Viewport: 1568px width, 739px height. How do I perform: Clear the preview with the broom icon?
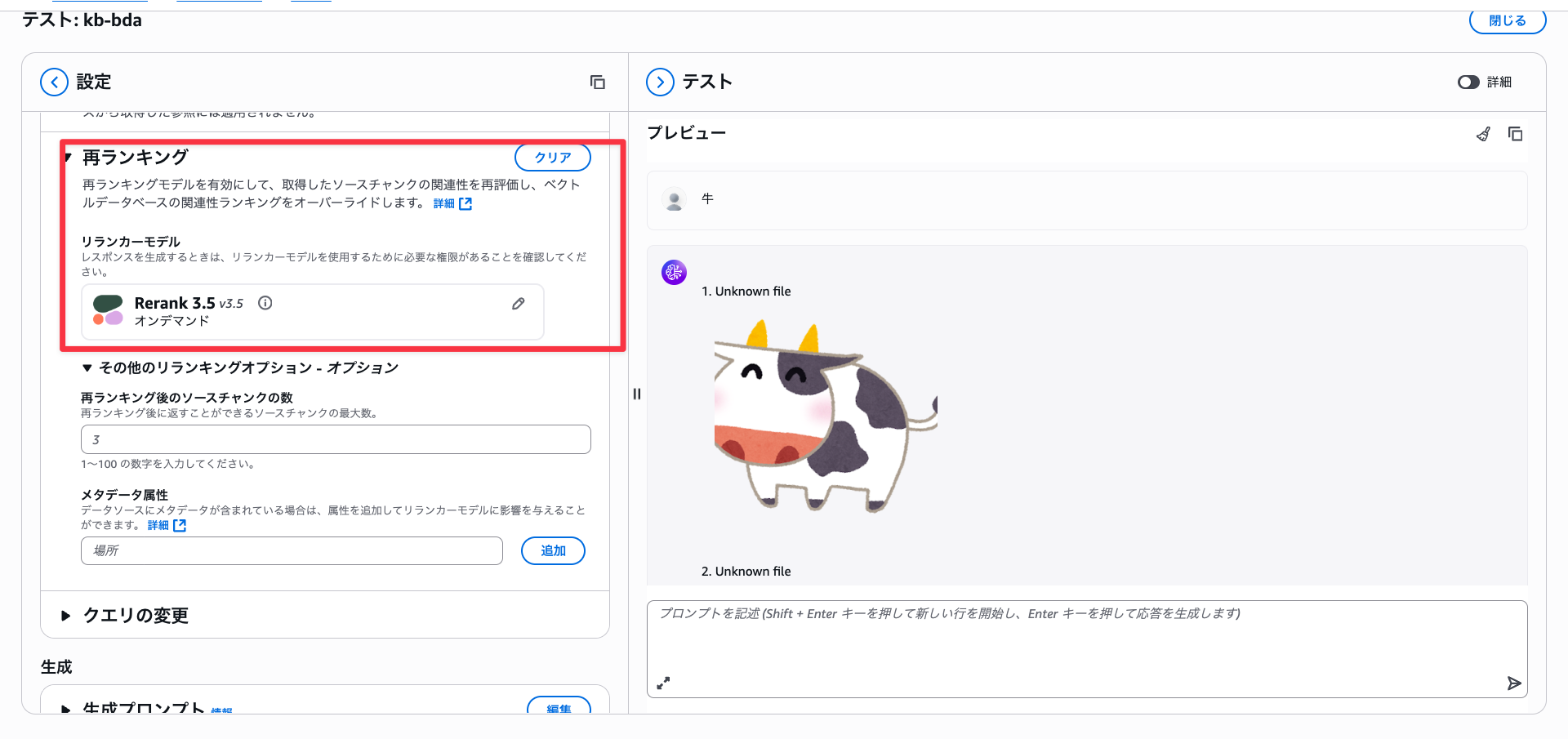(1483, 134)
